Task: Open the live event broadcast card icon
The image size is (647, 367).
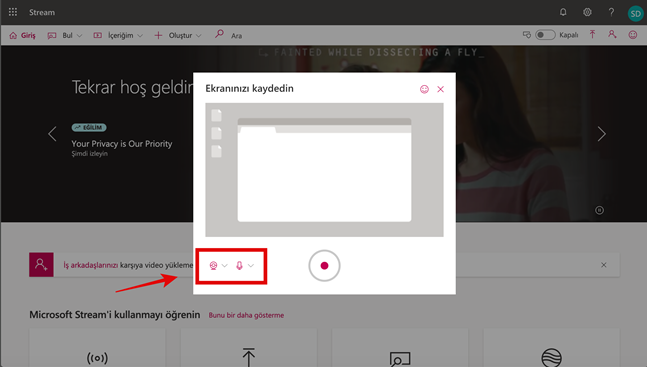Action: (x=97, y=358)
